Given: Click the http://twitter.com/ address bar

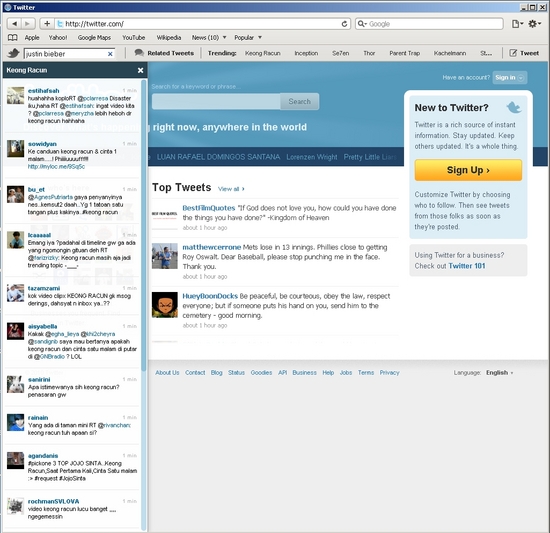Looking at the screenshot, I should coord(202,24).
